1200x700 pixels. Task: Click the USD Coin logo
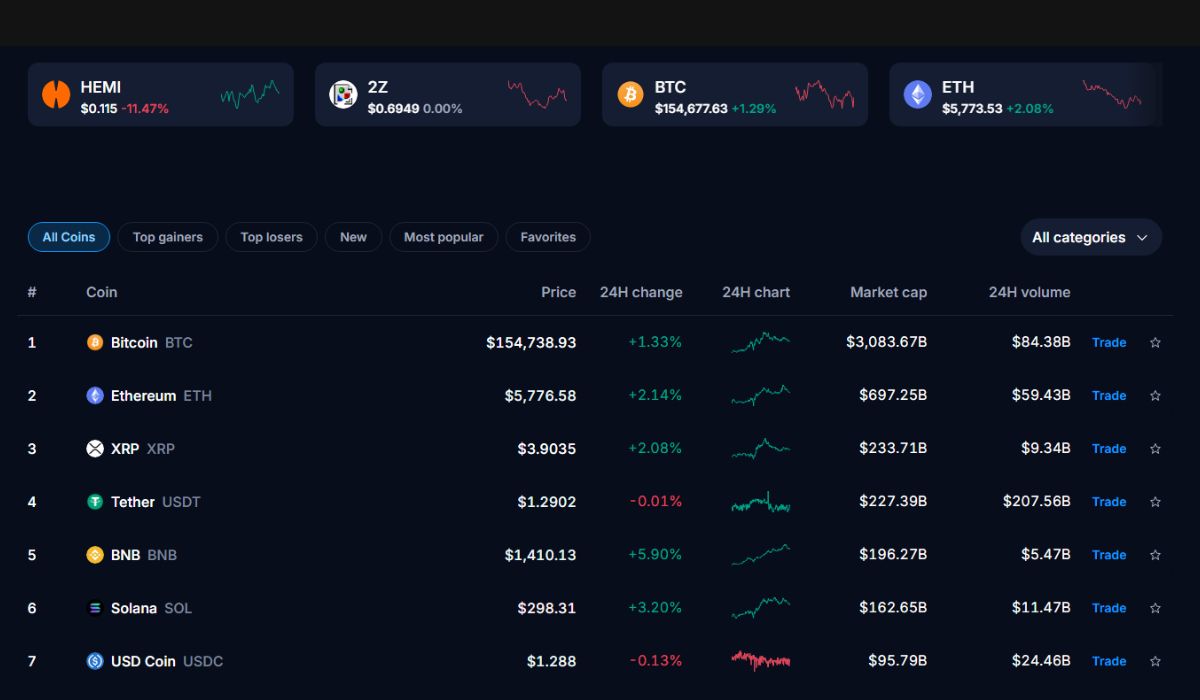[95, 660]
